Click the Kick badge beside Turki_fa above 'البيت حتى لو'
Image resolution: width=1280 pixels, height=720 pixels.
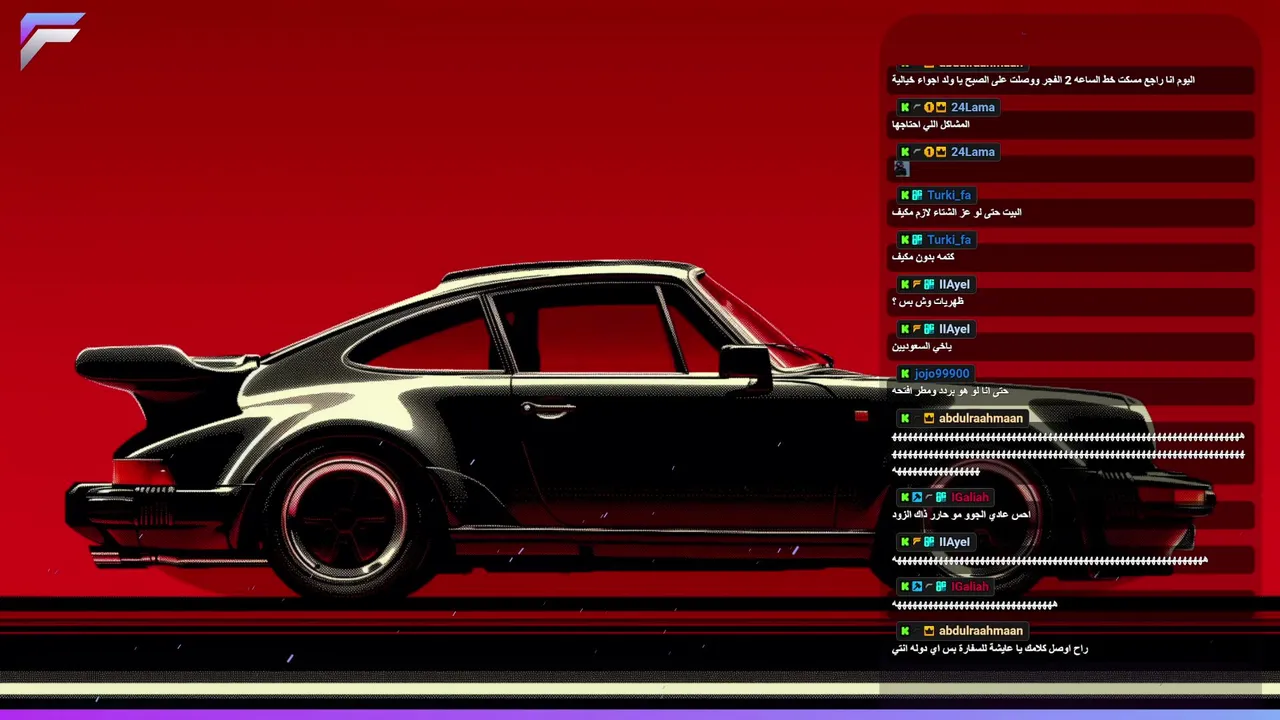[905, 195]
